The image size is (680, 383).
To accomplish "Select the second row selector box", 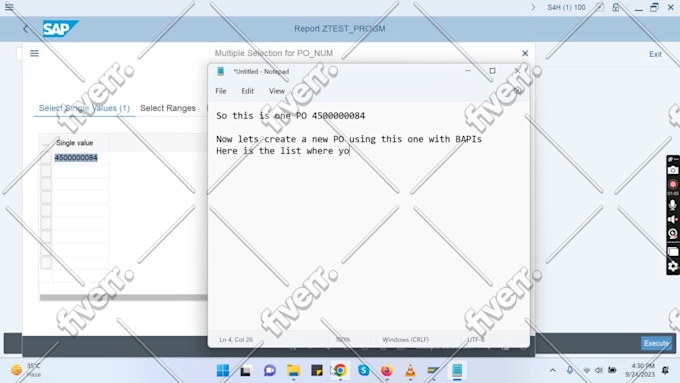I will click(x=46, y=171).
